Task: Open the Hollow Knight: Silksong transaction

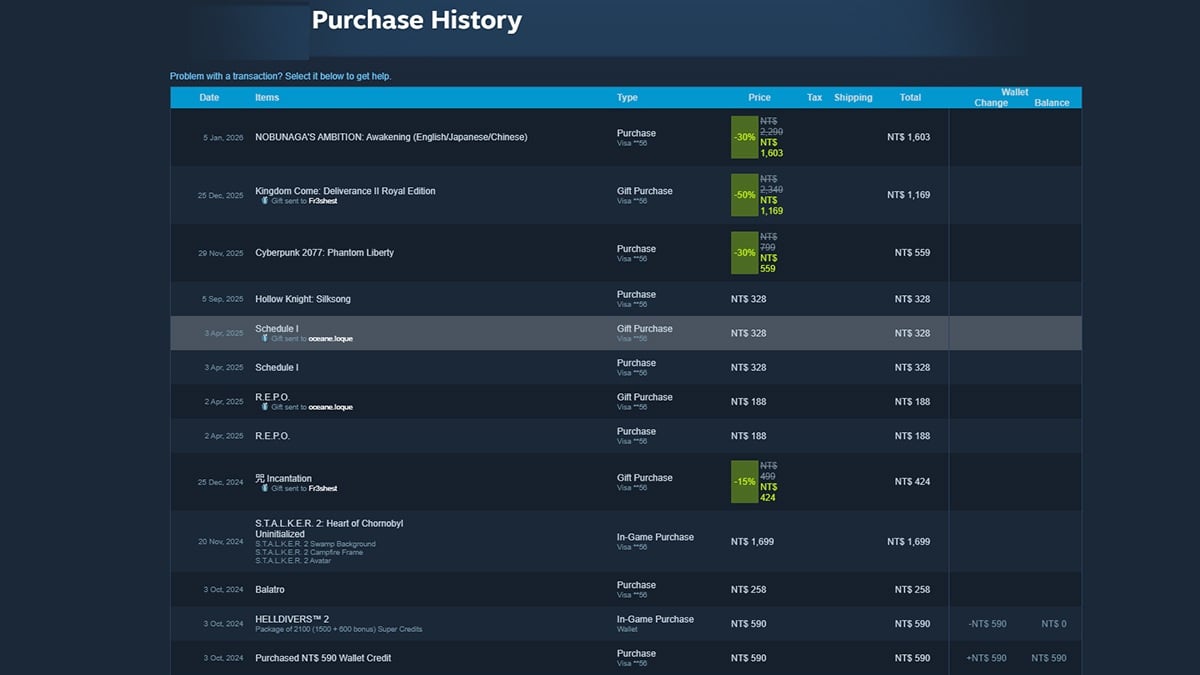Action: tap(303, 299)
